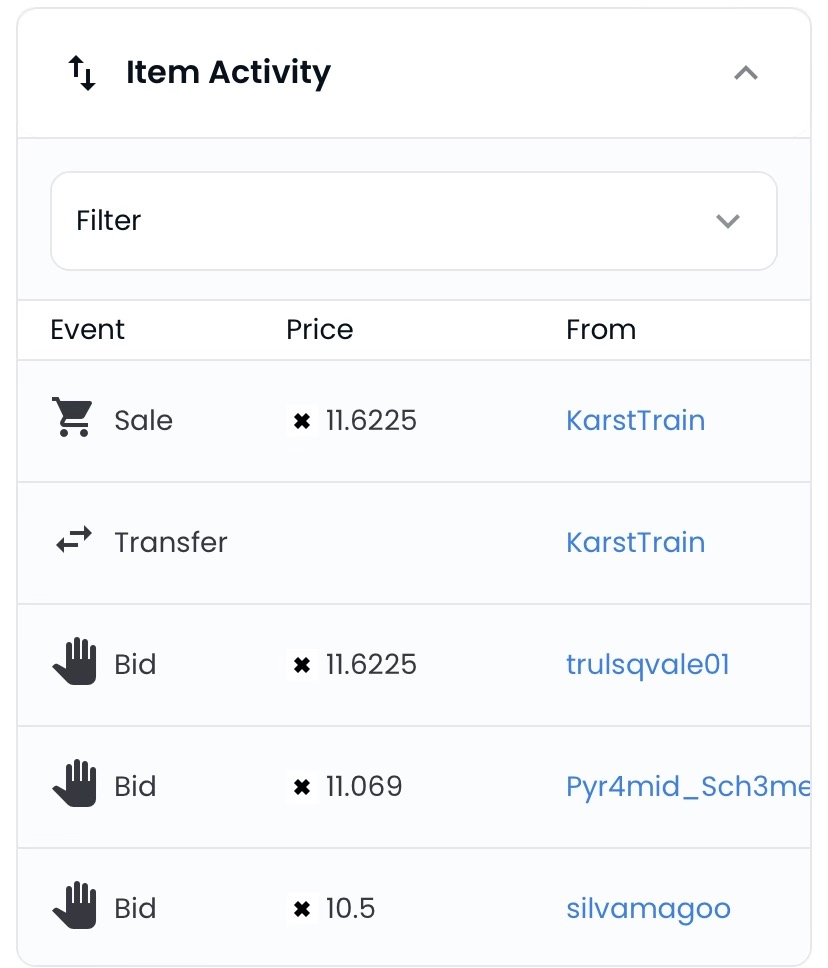Click the Transfer arrows icon

tap(74, 540)
